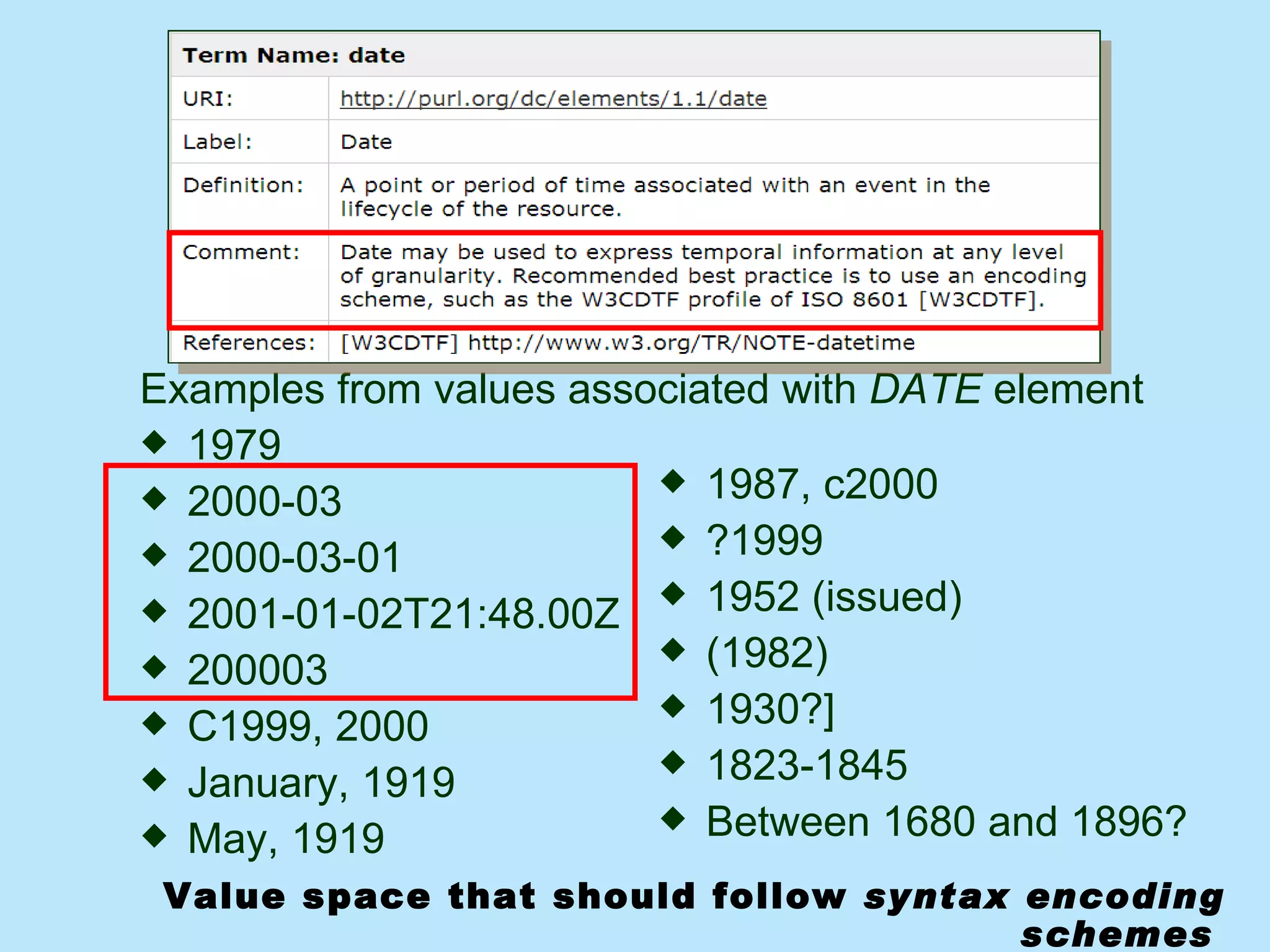Image resolution: width=1270 pixels, height=952 pixels.
Task: Select the 'Comment:' row label
Action: 241,252
